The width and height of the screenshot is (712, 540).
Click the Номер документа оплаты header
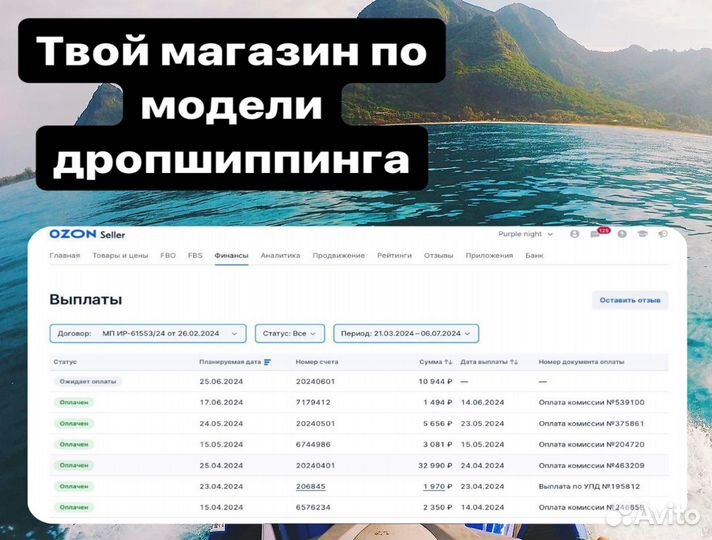click(x=581, y=362)
